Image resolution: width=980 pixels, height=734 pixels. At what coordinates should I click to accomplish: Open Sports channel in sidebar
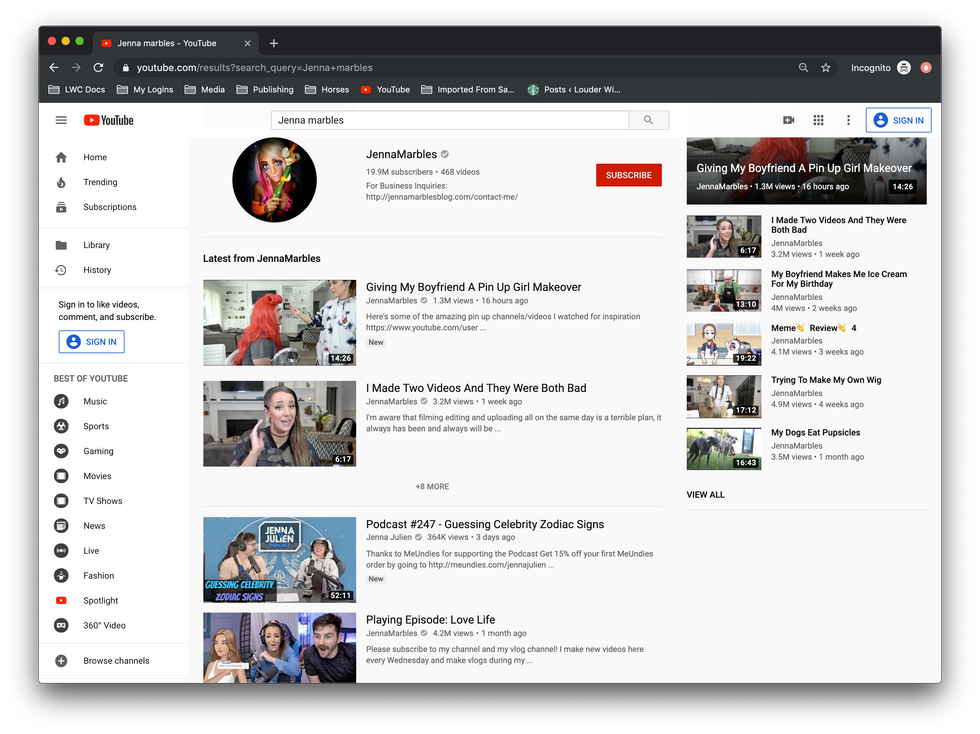96,426
